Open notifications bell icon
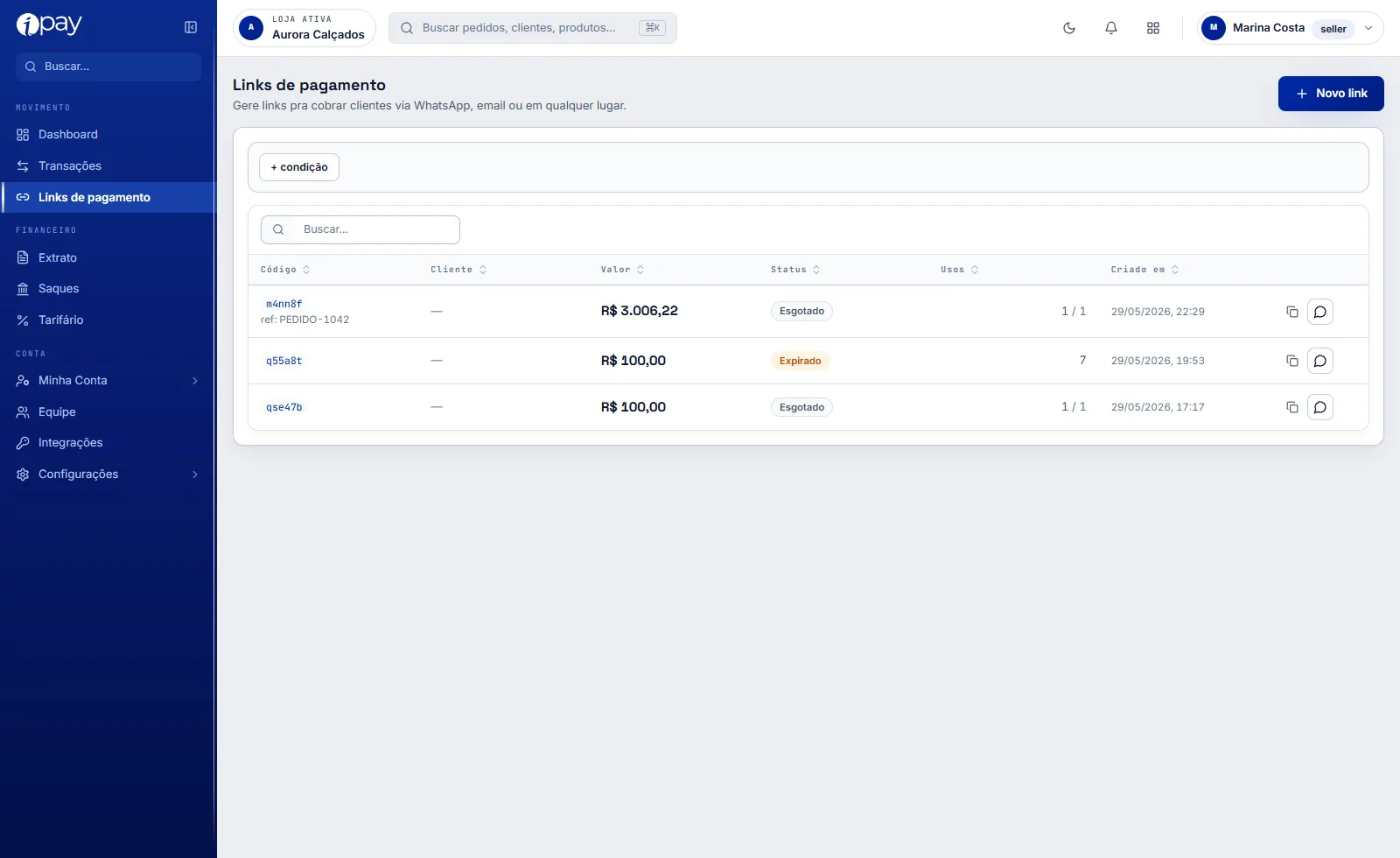 [1111, 28]
